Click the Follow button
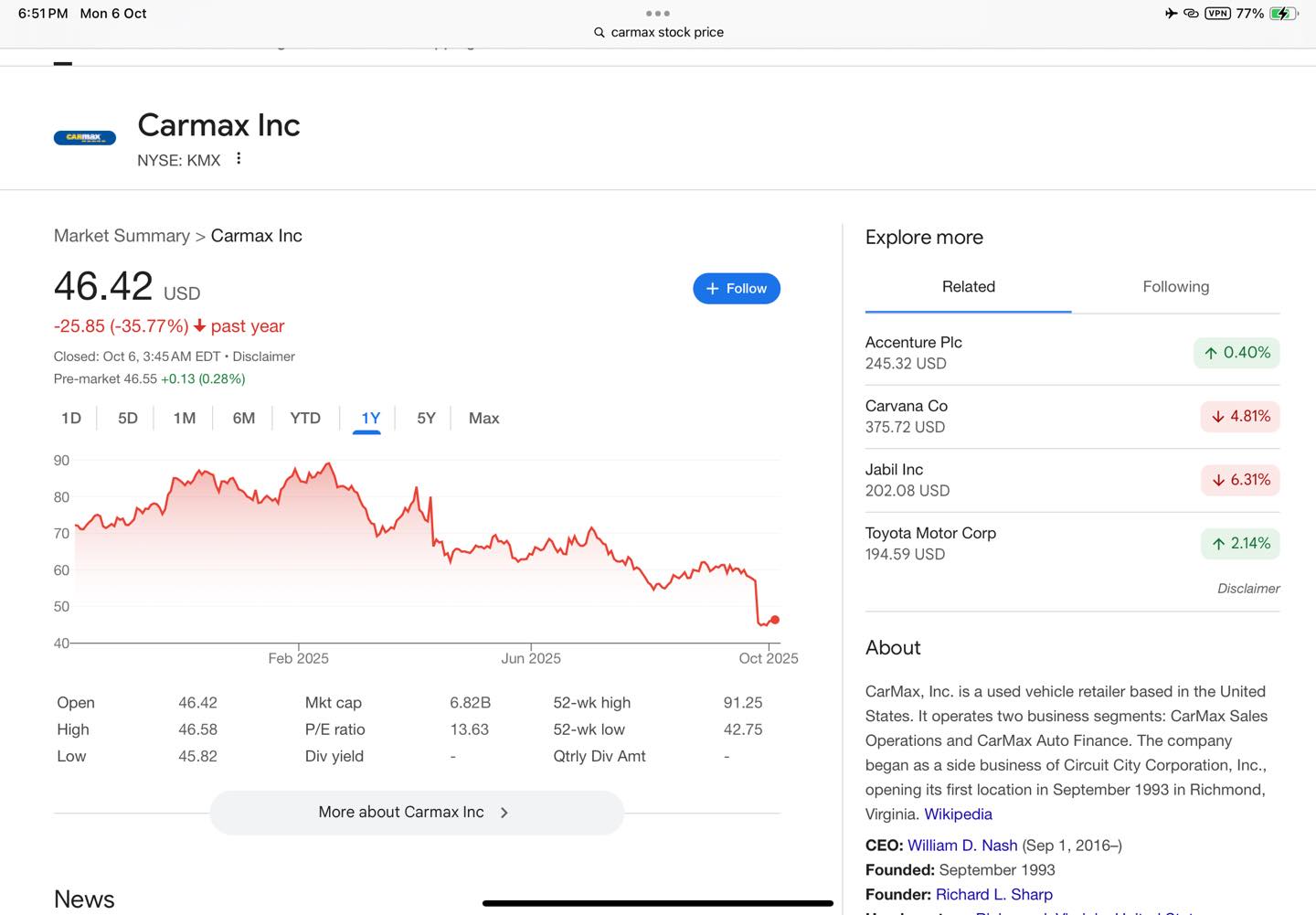The width and height of the screenshot is (1316, 915). (737, 289)
